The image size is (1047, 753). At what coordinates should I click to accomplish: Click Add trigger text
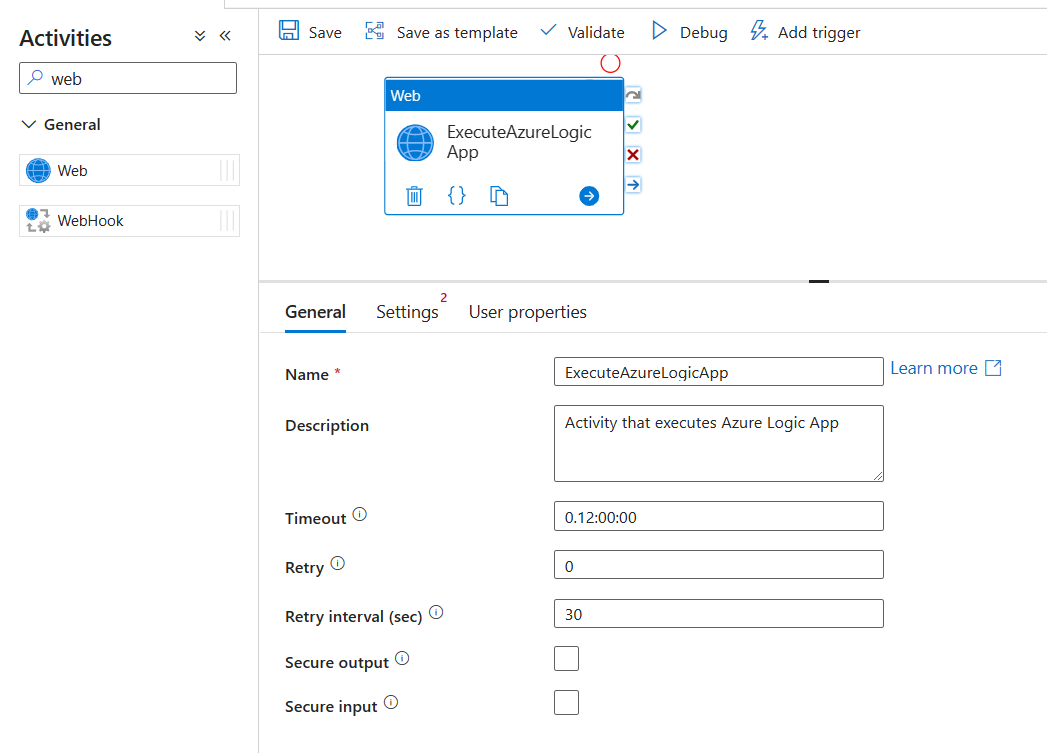[x=819, y=33]
